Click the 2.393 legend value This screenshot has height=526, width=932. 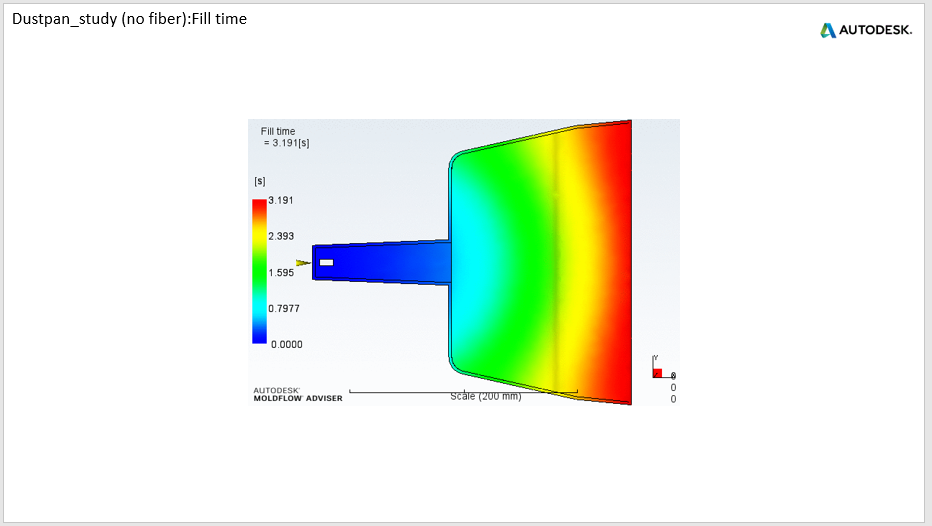point(281,237)
